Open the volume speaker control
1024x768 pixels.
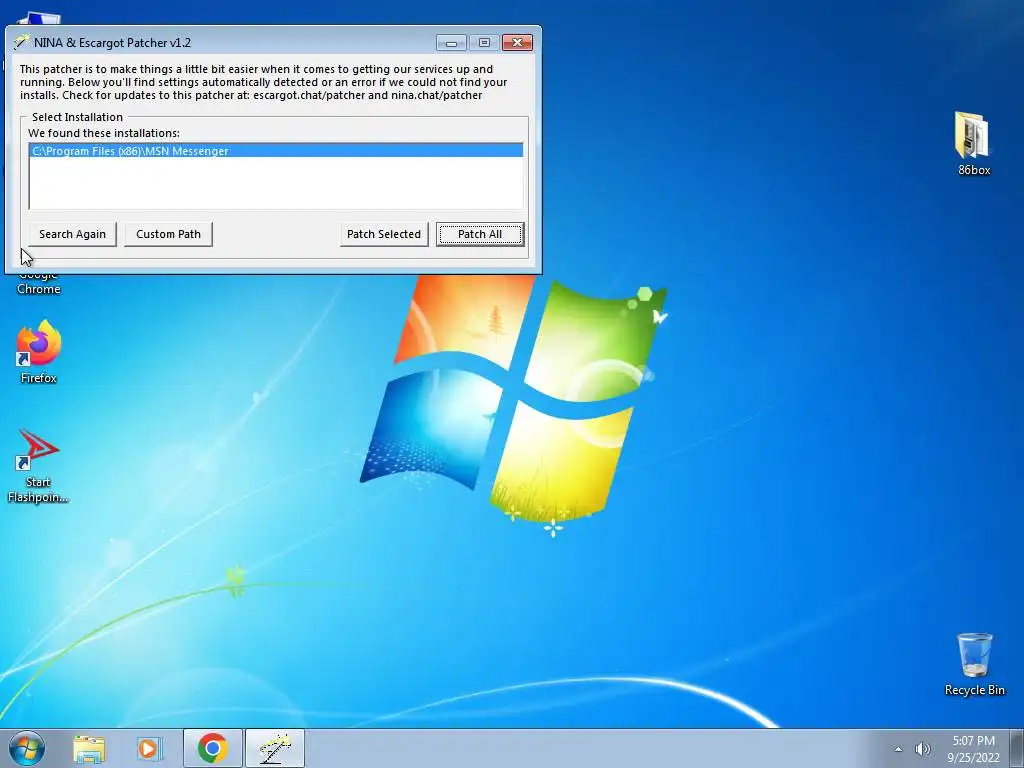pos(923,749)
